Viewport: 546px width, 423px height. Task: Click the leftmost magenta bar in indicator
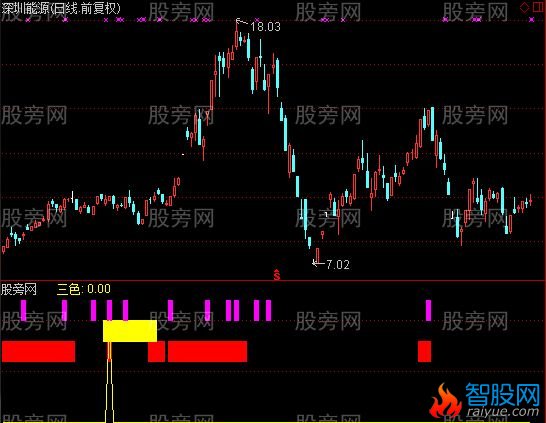tap(24, 310)
